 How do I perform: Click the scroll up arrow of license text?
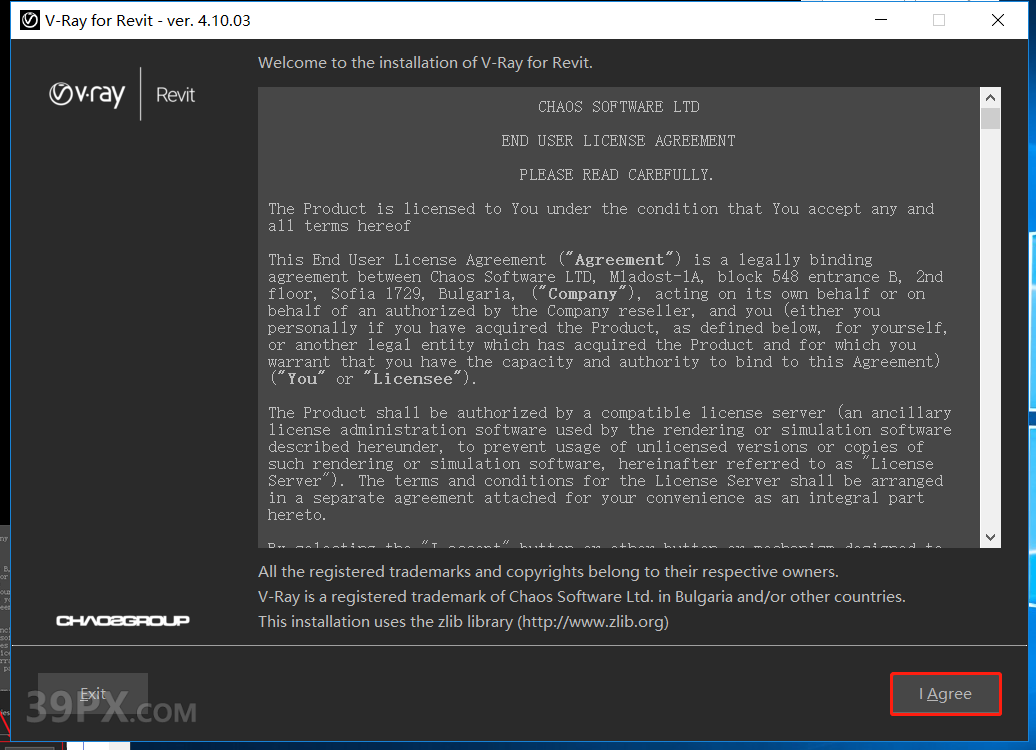990,98
